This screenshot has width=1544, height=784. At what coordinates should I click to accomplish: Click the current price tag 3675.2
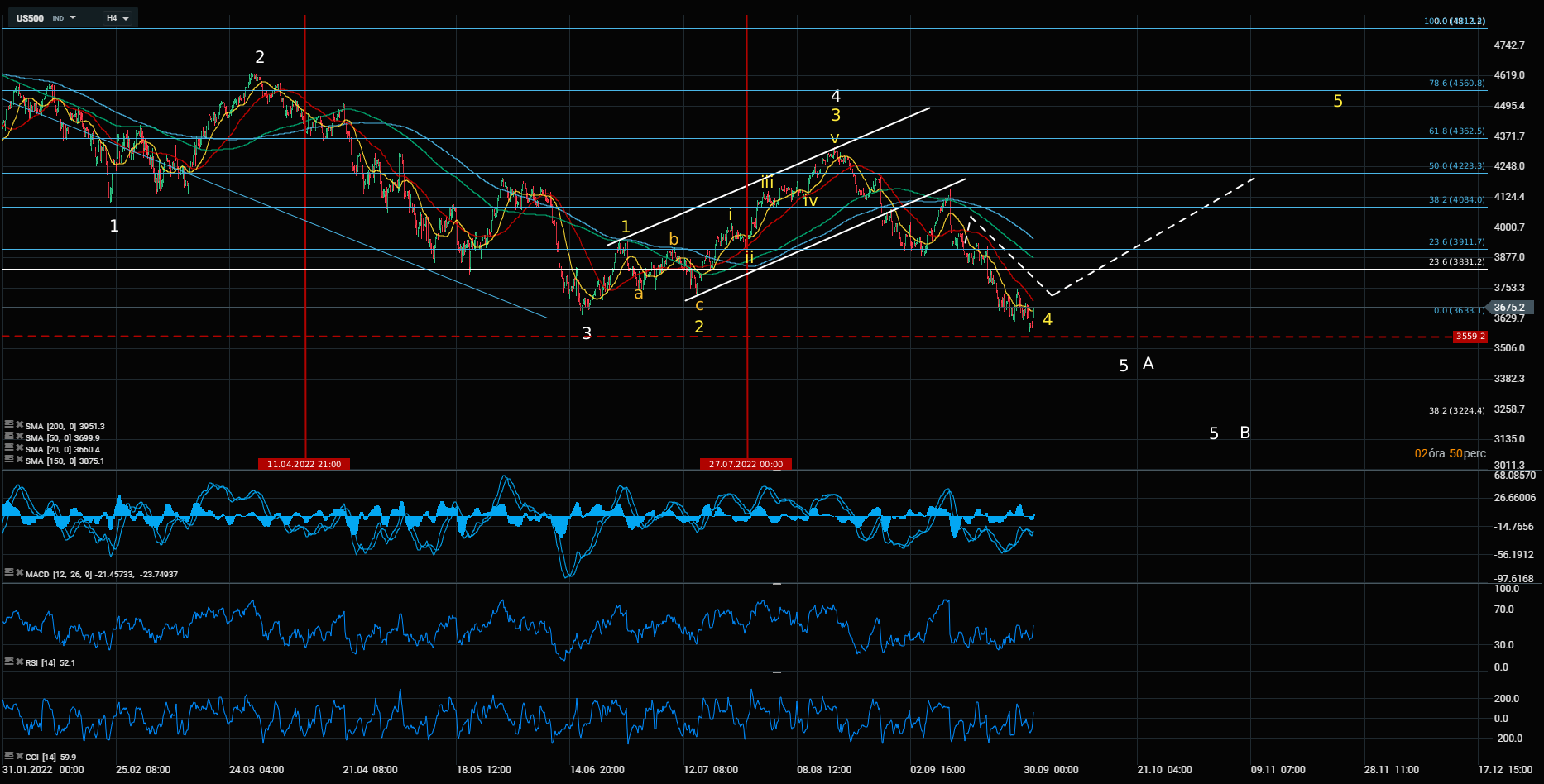pos(1510,307)
